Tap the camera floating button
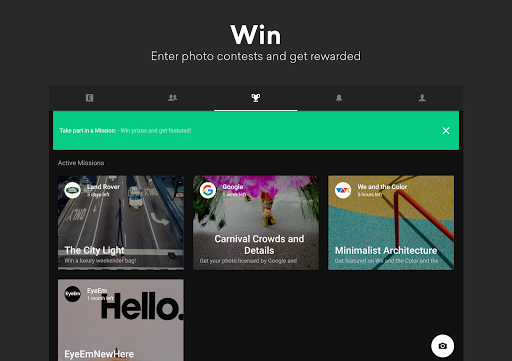The image size is (512, 361). pyautogui.click(x=442, y=346)
